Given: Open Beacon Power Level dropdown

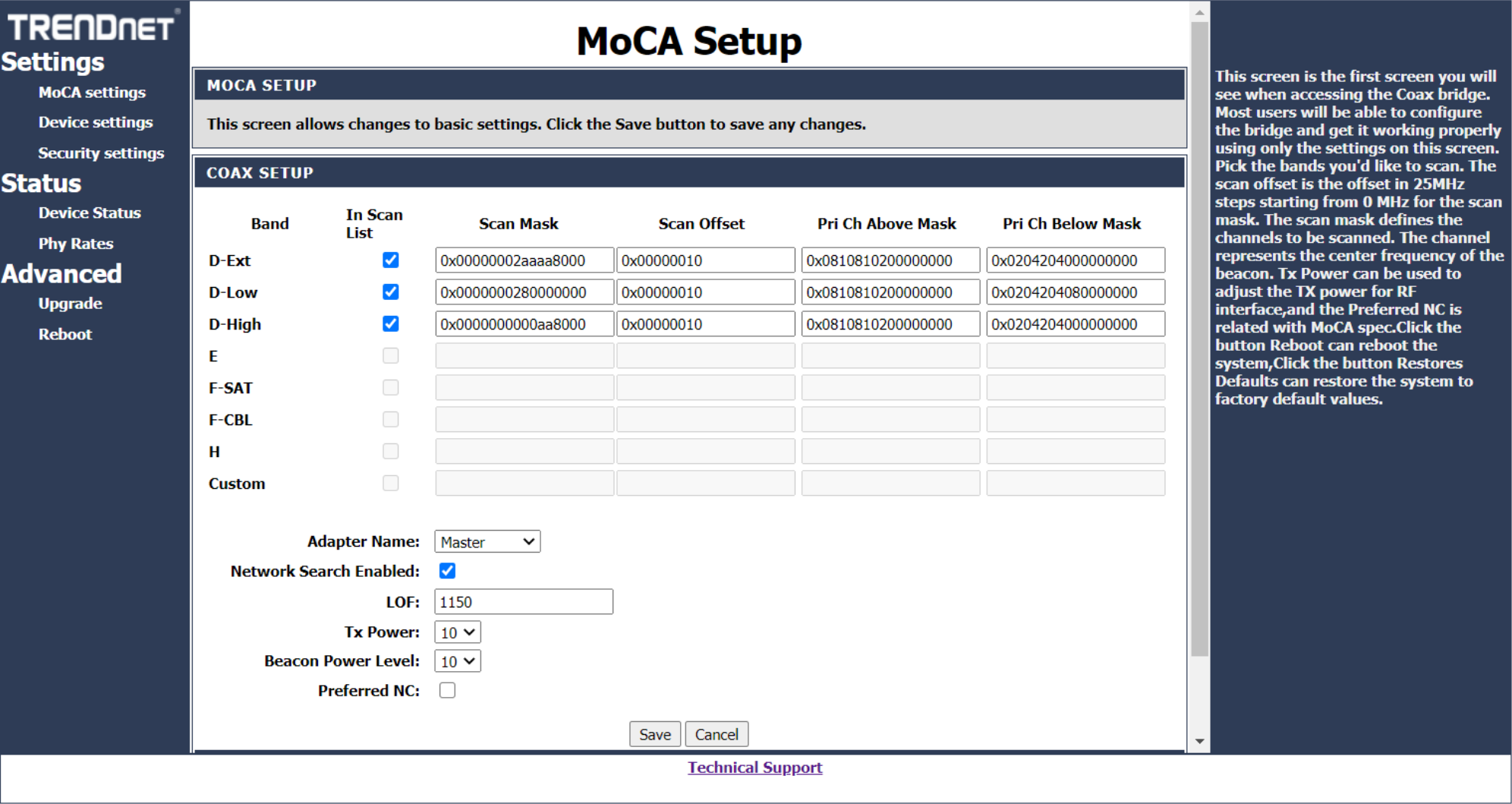Looking at the screenshot, I should point(458,661).
